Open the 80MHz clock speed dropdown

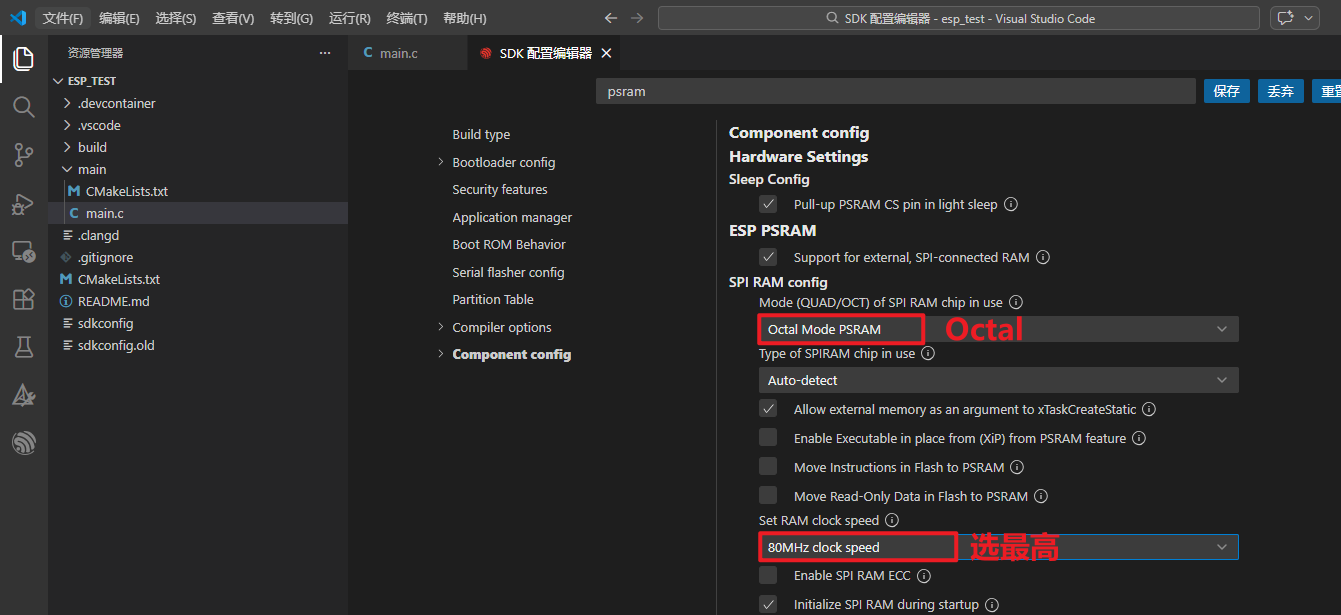tap(998, 547)
